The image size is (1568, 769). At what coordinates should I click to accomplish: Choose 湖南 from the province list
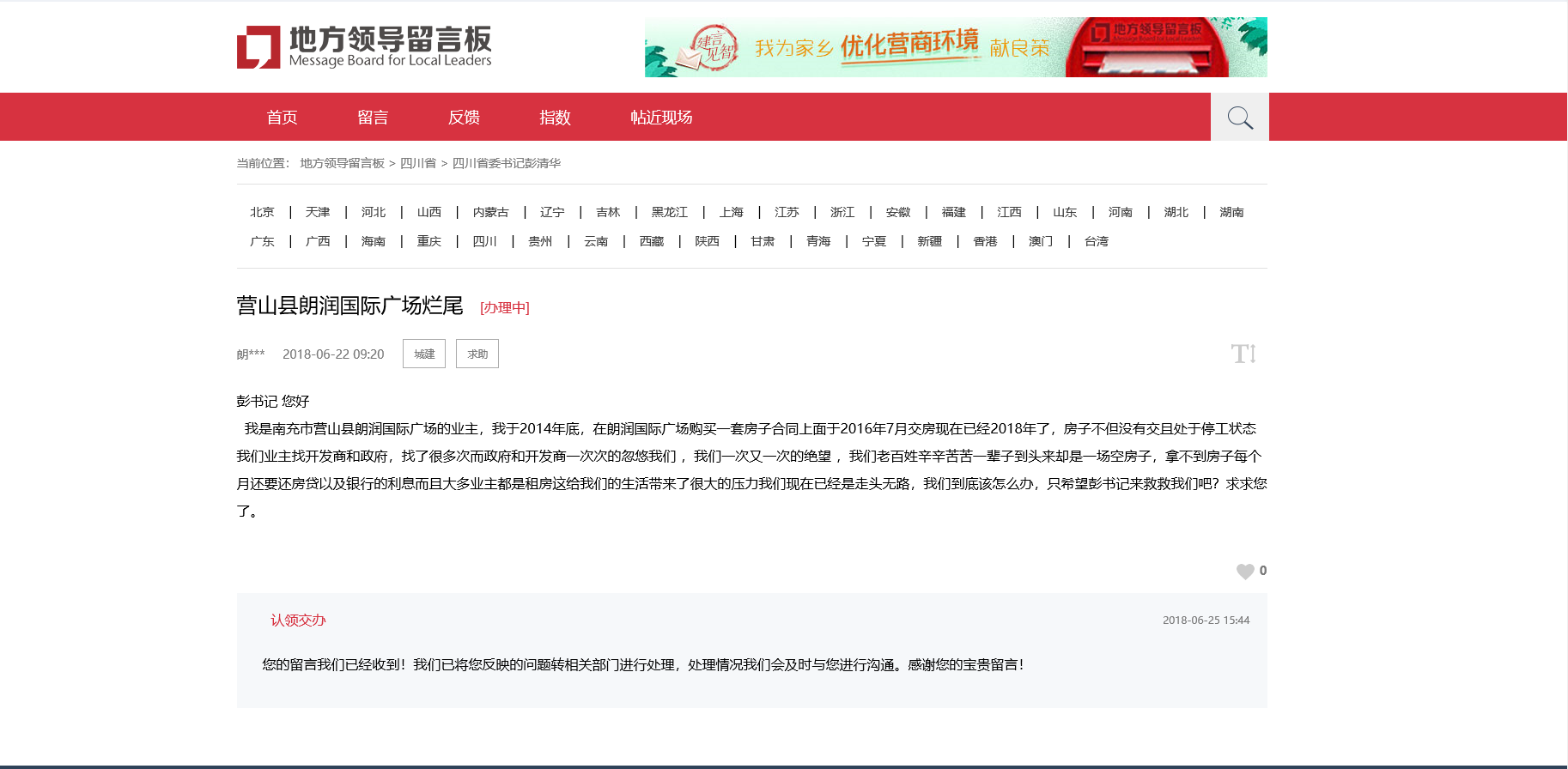coord(1231,212)
